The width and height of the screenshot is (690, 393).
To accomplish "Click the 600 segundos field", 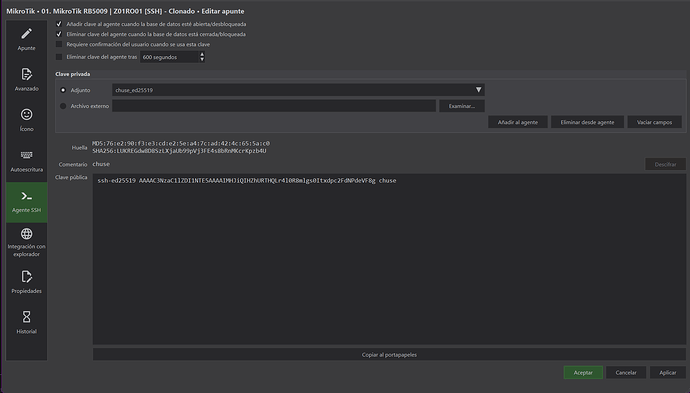I will point(169,57).
